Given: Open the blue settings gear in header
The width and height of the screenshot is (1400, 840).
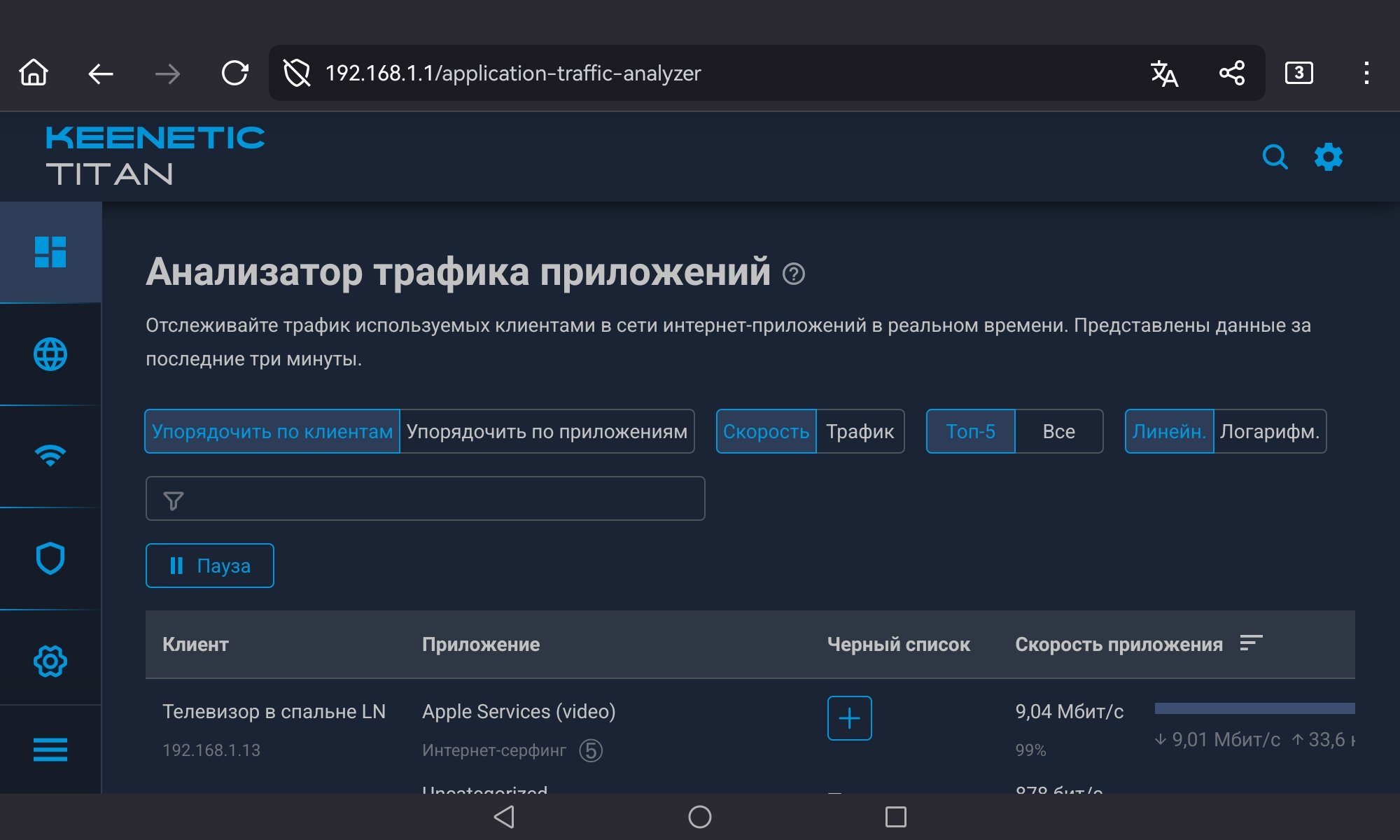Looking at the screenshot, I should click(1328, 157).
